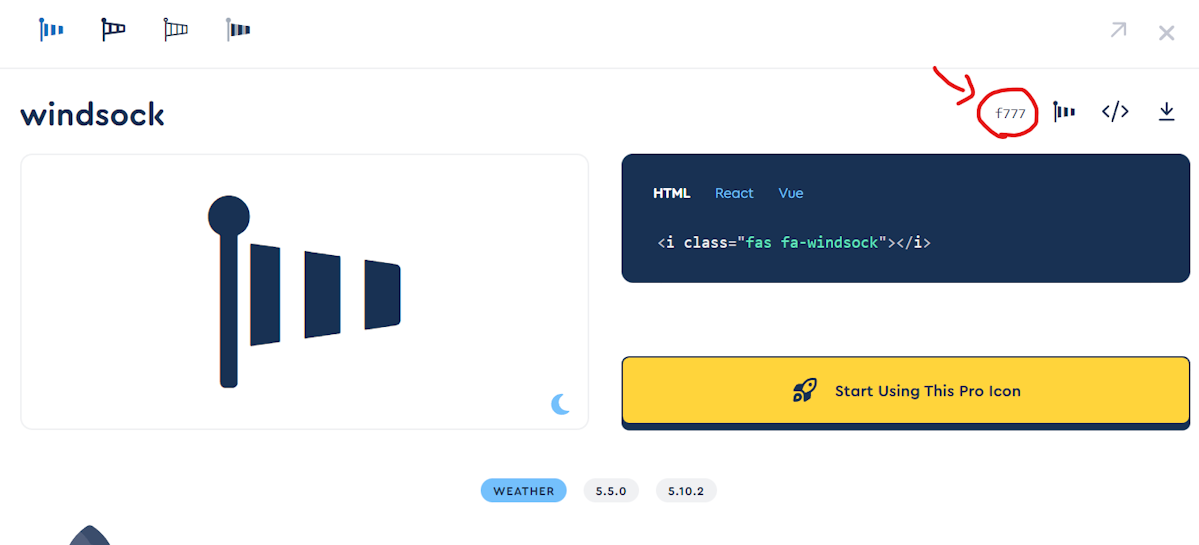Select the solid blue windsock style icon

click(50, 30)
